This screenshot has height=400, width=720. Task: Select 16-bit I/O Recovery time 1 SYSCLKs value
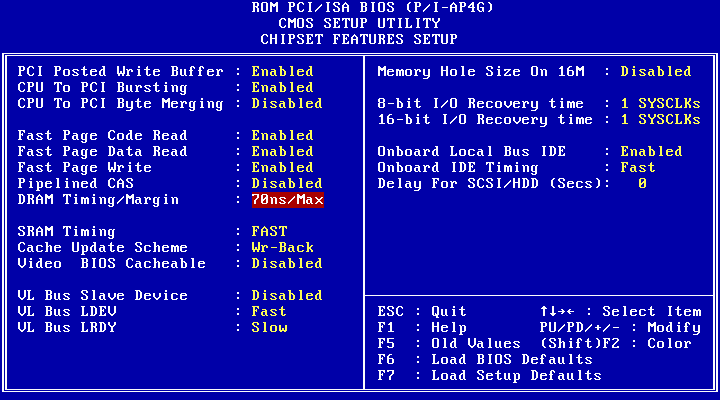(x=660, y=120)
